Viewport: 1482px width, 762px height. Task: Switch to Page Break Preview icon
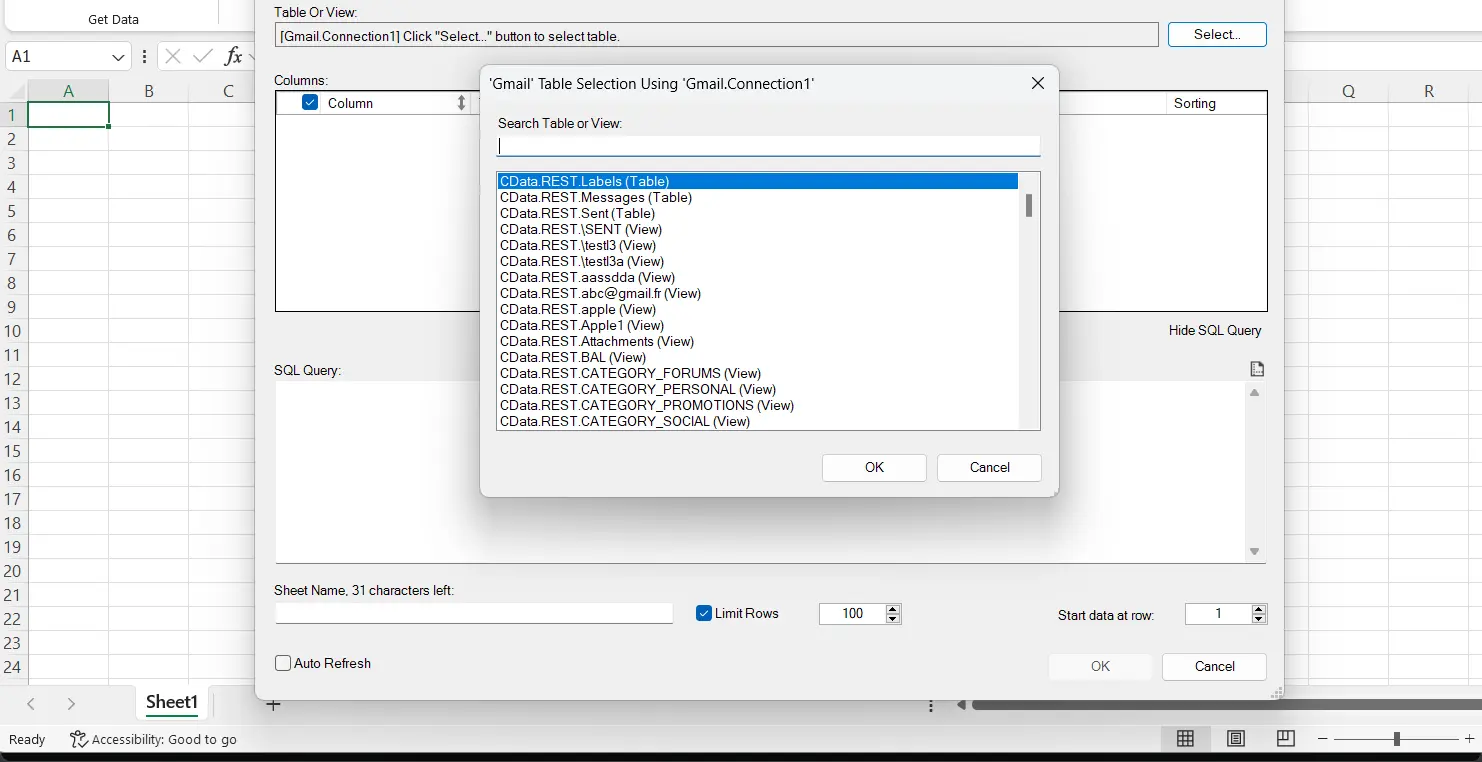pos(1286,739)
